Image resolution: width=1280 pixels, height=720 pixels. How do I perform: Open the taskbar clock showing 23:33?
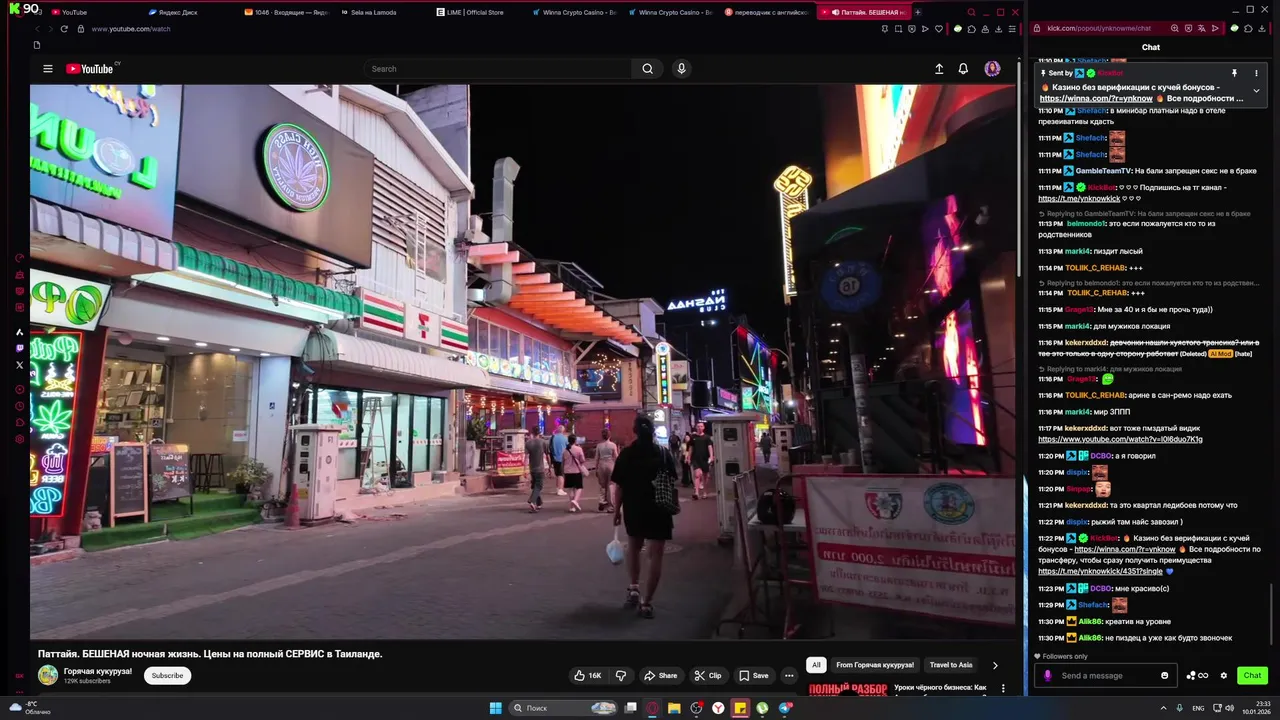(1256, 708)
